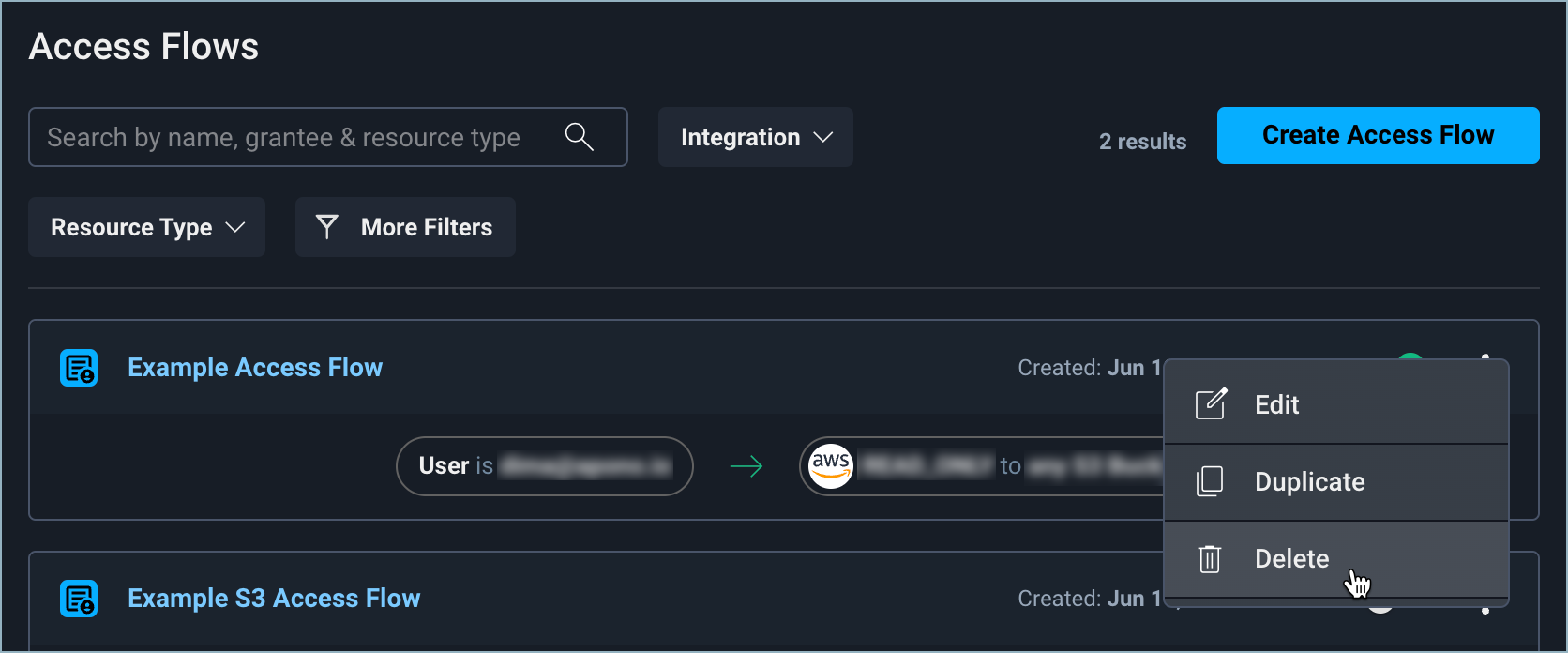Click the pencil icon next to Edit
The image size is (1568, 653).
1211,404
